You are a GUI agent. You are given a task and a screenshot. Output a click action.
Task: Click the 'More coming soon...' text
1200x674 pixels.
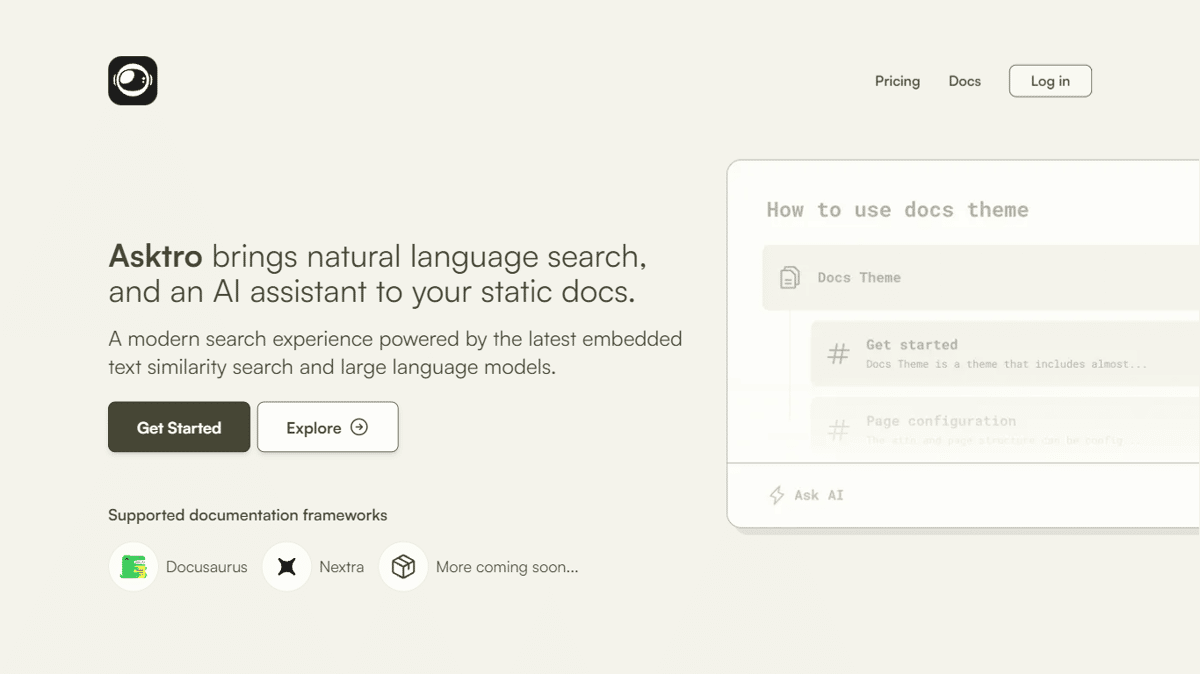click(x=507, y=567)
